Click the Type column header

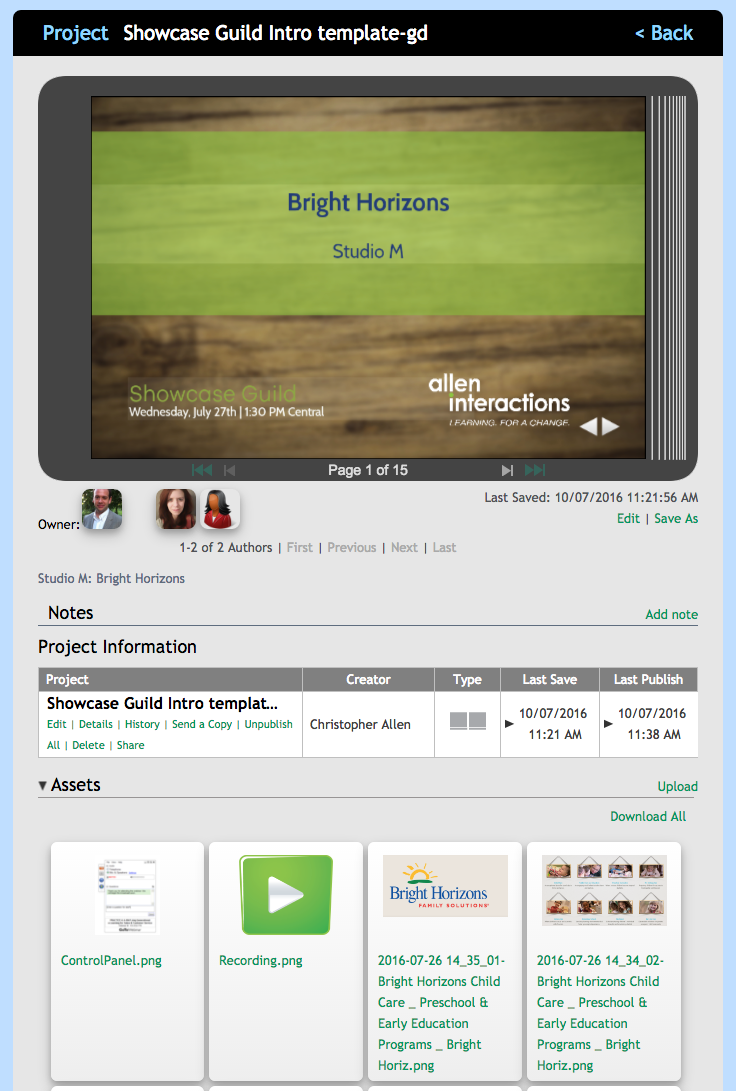coord(467,680)
